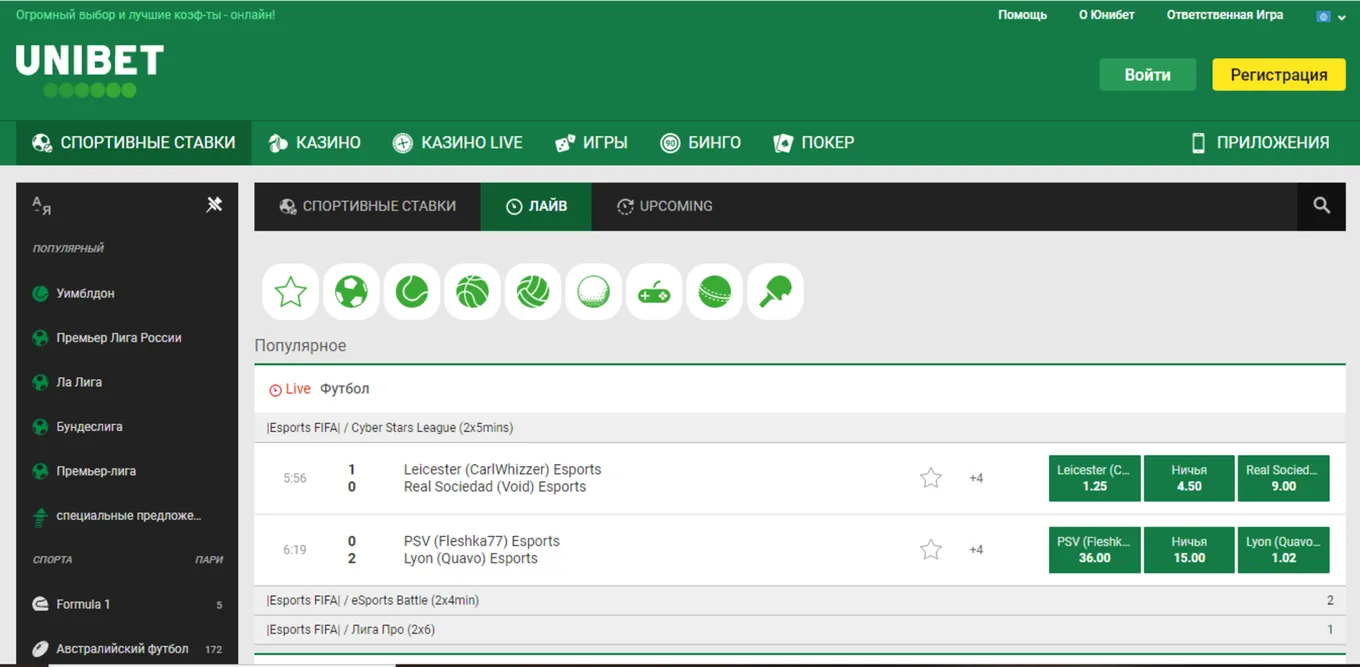
Task: Open Приложения mobile apps link
Action: click(x=1260, y=143)
